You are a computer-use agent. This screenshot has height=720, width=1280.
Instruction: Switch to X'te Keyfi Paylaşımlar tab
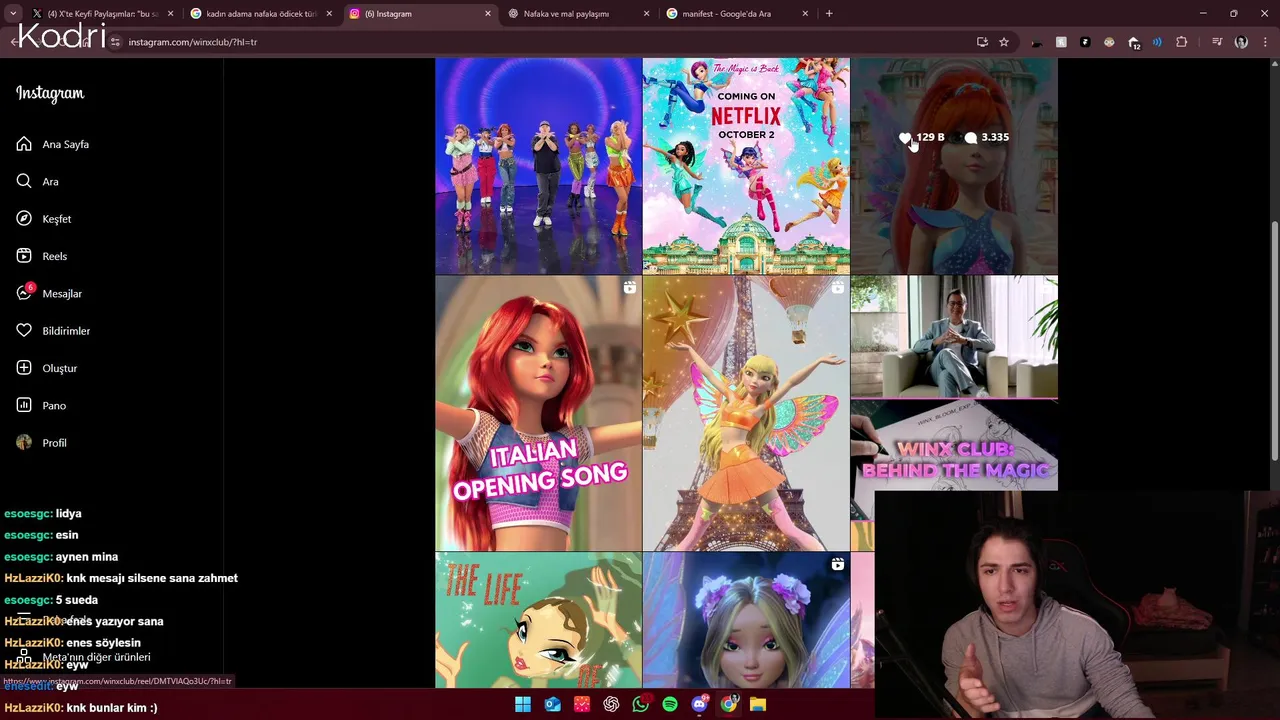pyautogui.click(x=102, y=14)
